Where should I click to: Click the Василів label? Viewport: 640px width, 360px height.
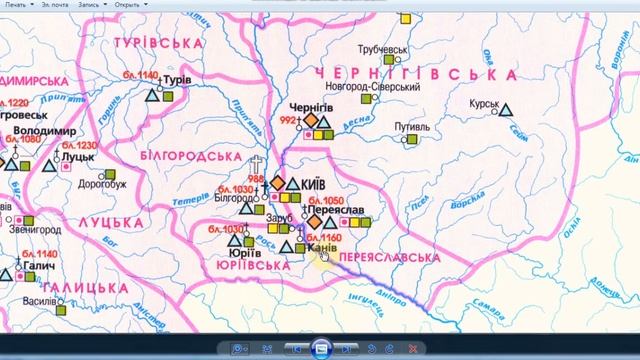40,302
